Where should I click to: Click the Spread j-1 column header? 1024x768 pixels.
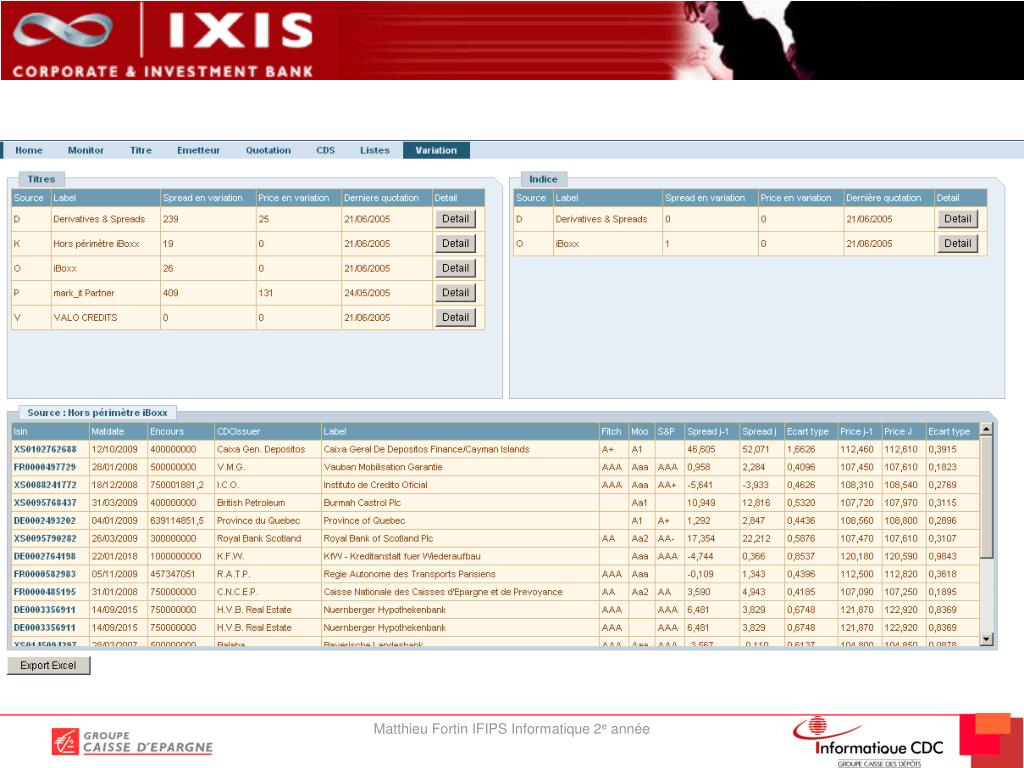(711, 432)
